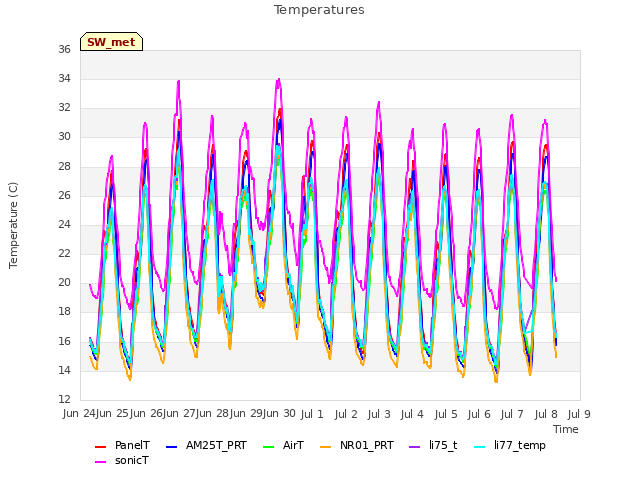Click the PanelT legend label

point(132,445)
